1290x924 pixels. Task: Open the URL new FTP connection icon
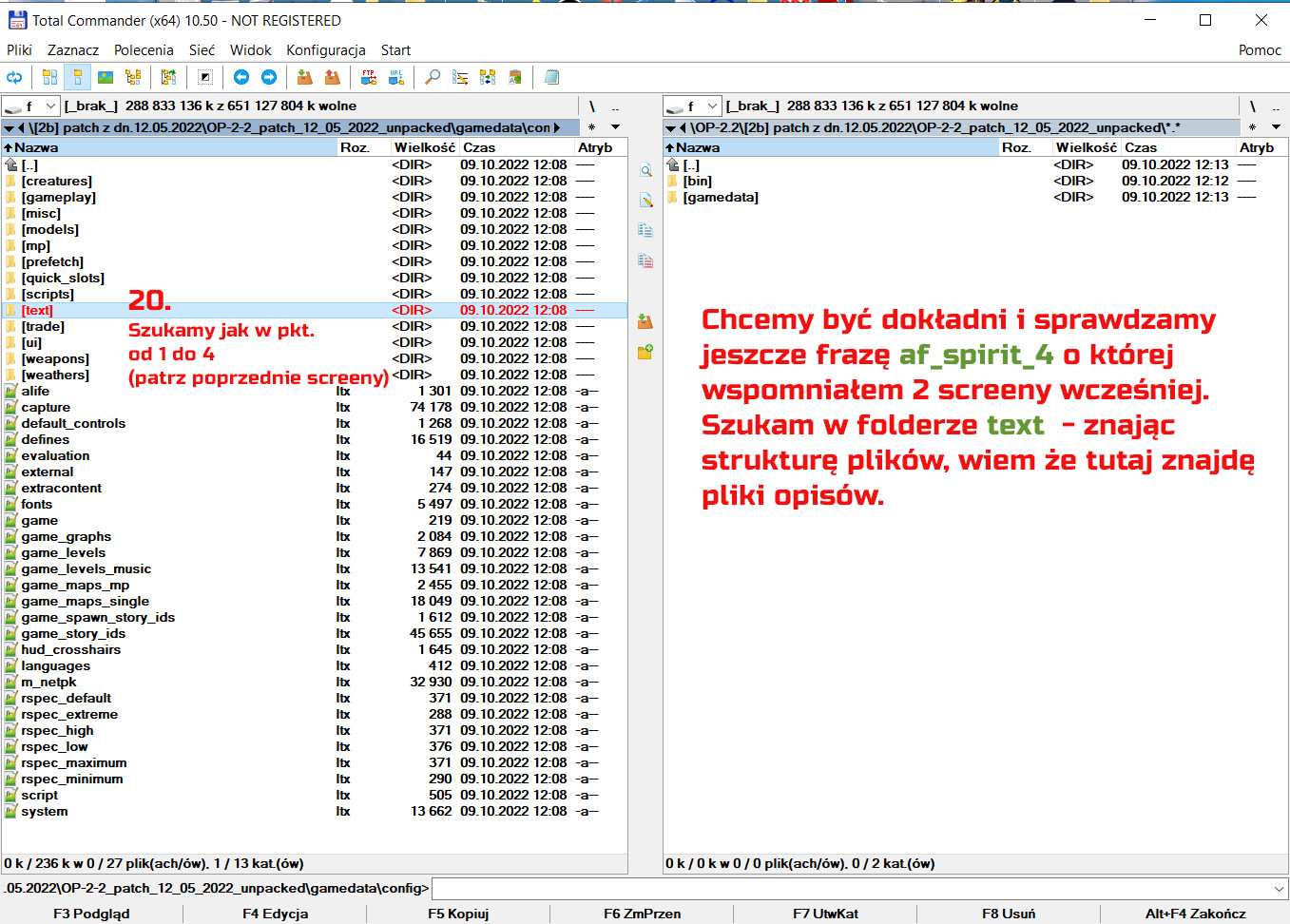tap(395, 77)
